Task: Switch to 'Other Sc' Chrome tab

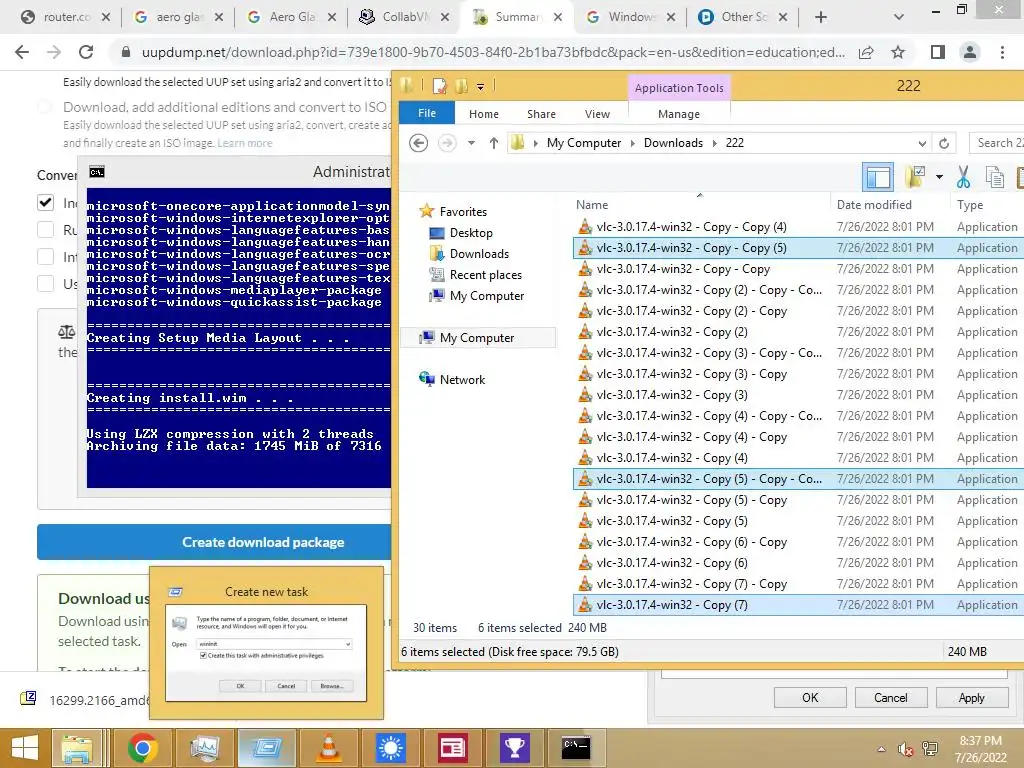Action: 744,17
